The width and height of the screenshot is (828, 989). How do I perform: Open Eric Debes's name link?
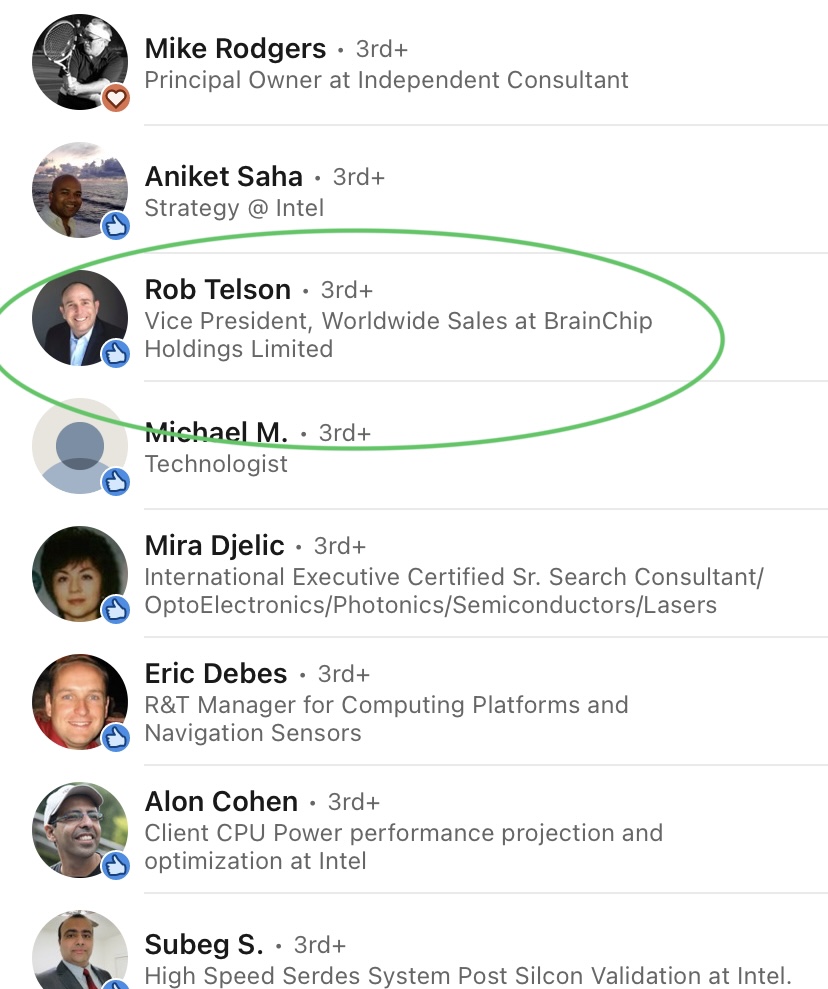(x=215, y=674)
